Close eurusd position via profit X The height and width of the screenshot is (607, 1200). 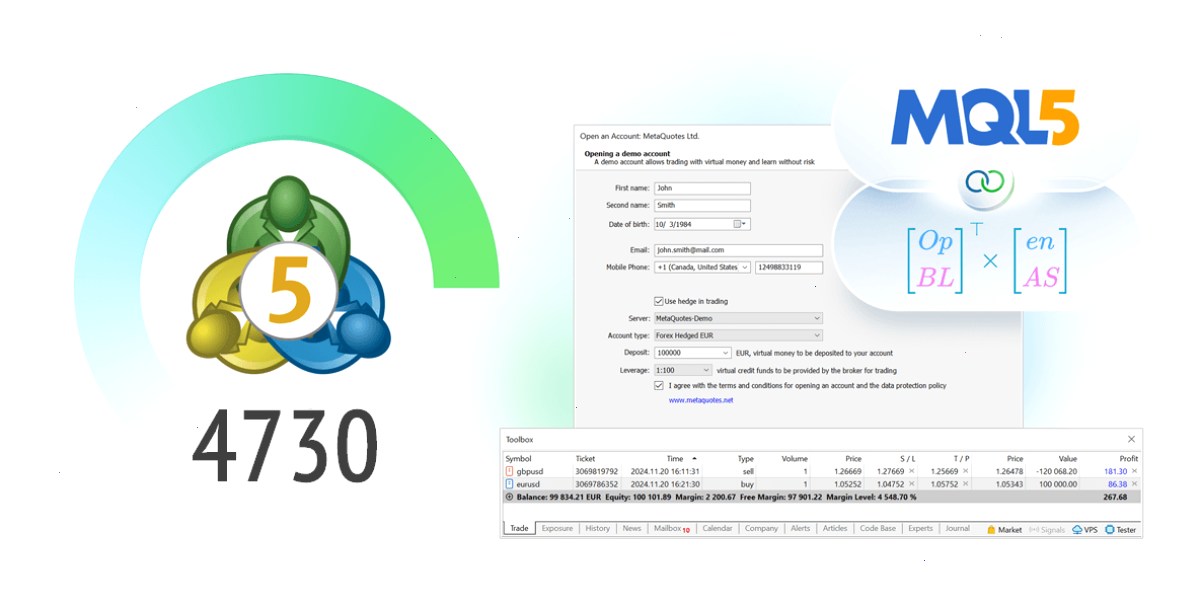coord(1134,484)
